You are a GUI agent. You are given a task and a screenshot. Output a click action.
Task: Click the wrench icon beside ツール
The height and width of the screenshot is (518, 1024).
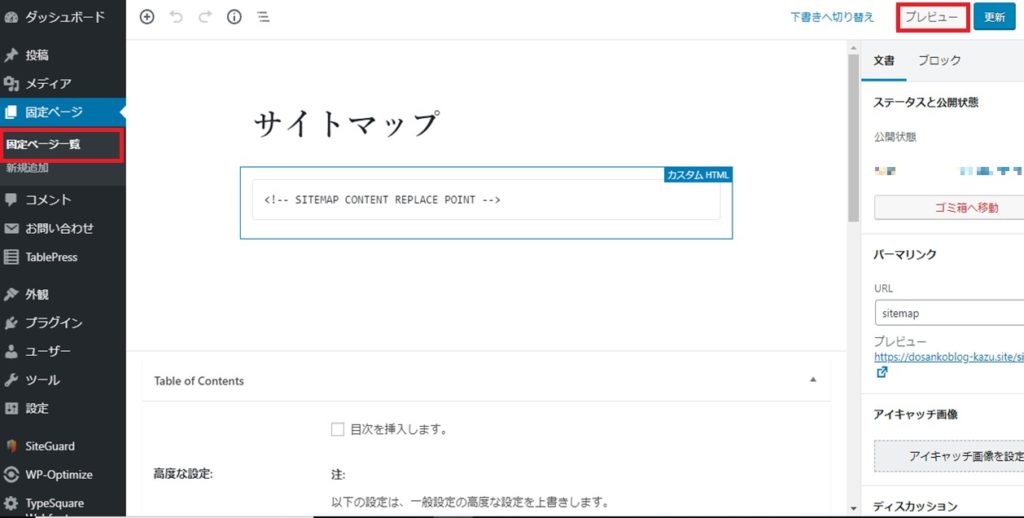10,380
